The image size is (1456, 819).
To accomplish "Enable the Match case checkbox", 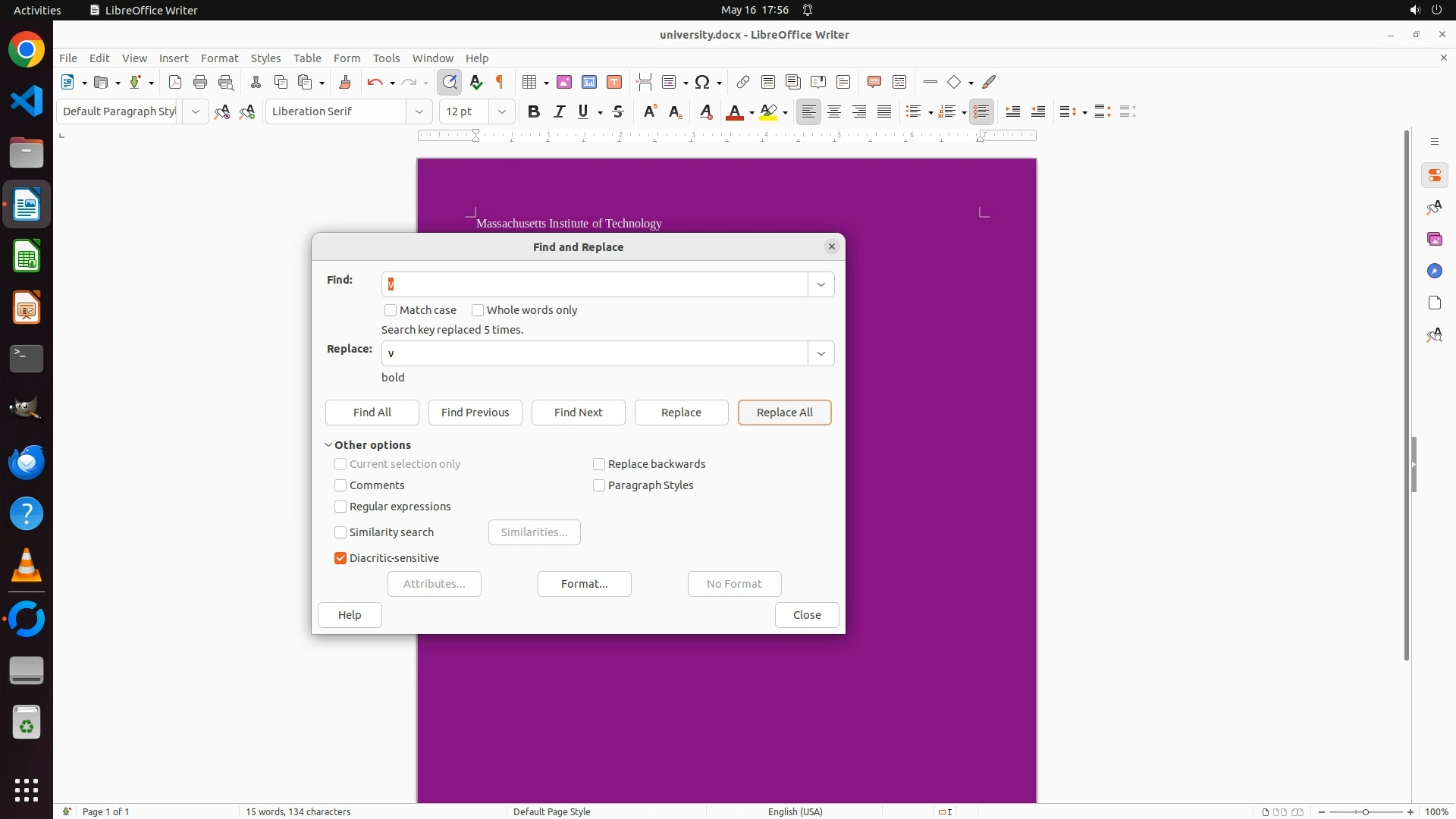I will pyautogui.click(x=391, y=310).
